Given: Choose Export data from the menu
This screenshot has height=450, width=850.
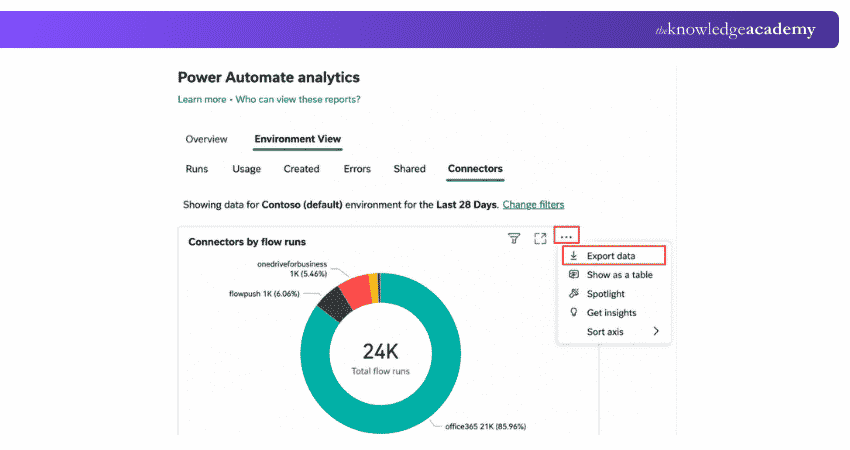Looking at the screenshot, I should [x=614, y=255].
